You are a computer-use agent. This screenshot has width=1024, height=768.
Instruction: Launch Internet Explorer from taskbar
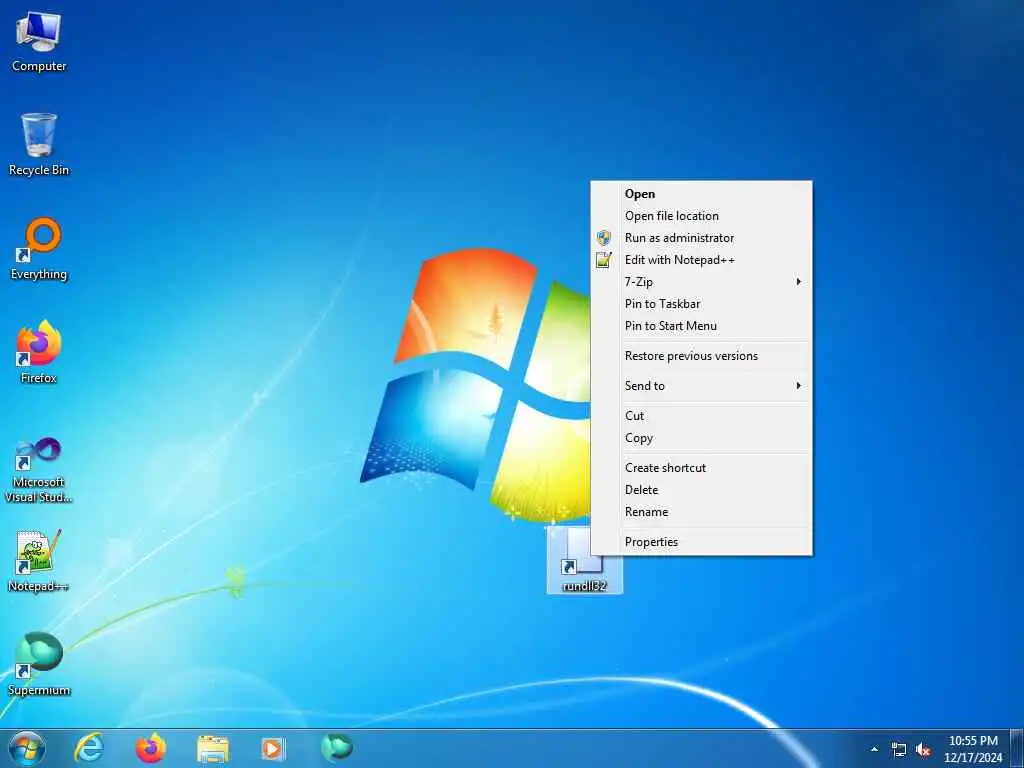pos(89,748)
